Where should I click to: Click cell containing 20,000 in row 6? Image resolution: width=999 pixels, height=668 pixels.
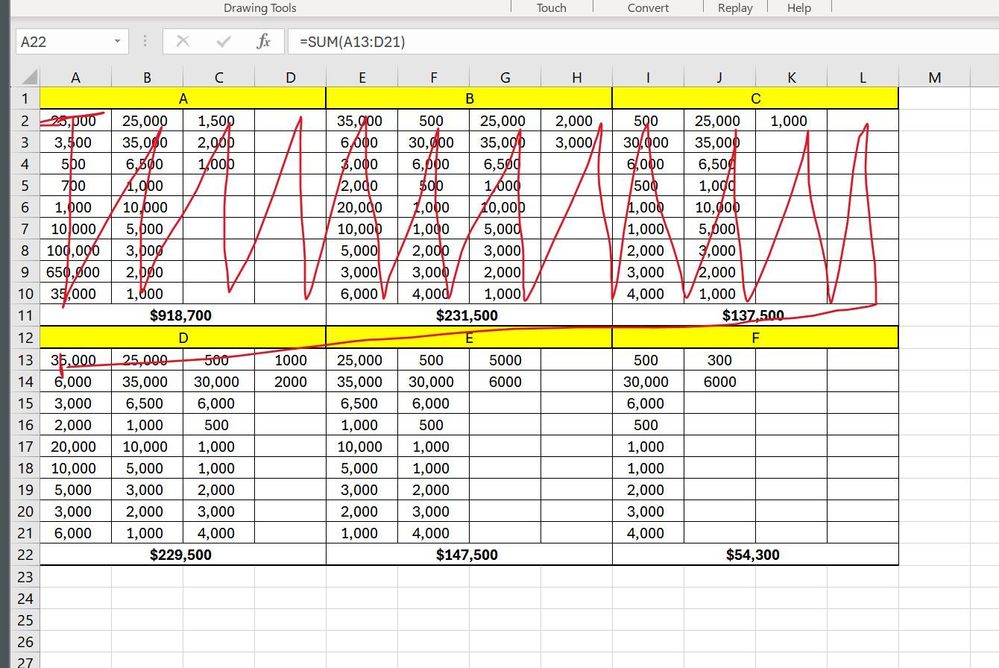pos(361,207)
